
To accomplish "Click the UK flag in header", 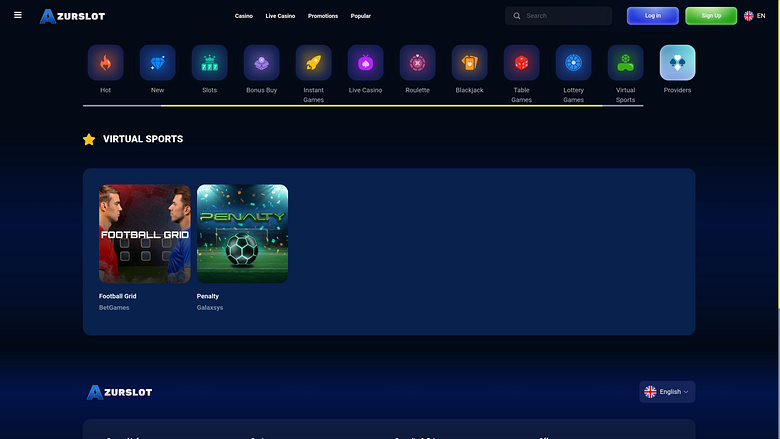I will tap(749, 16).
